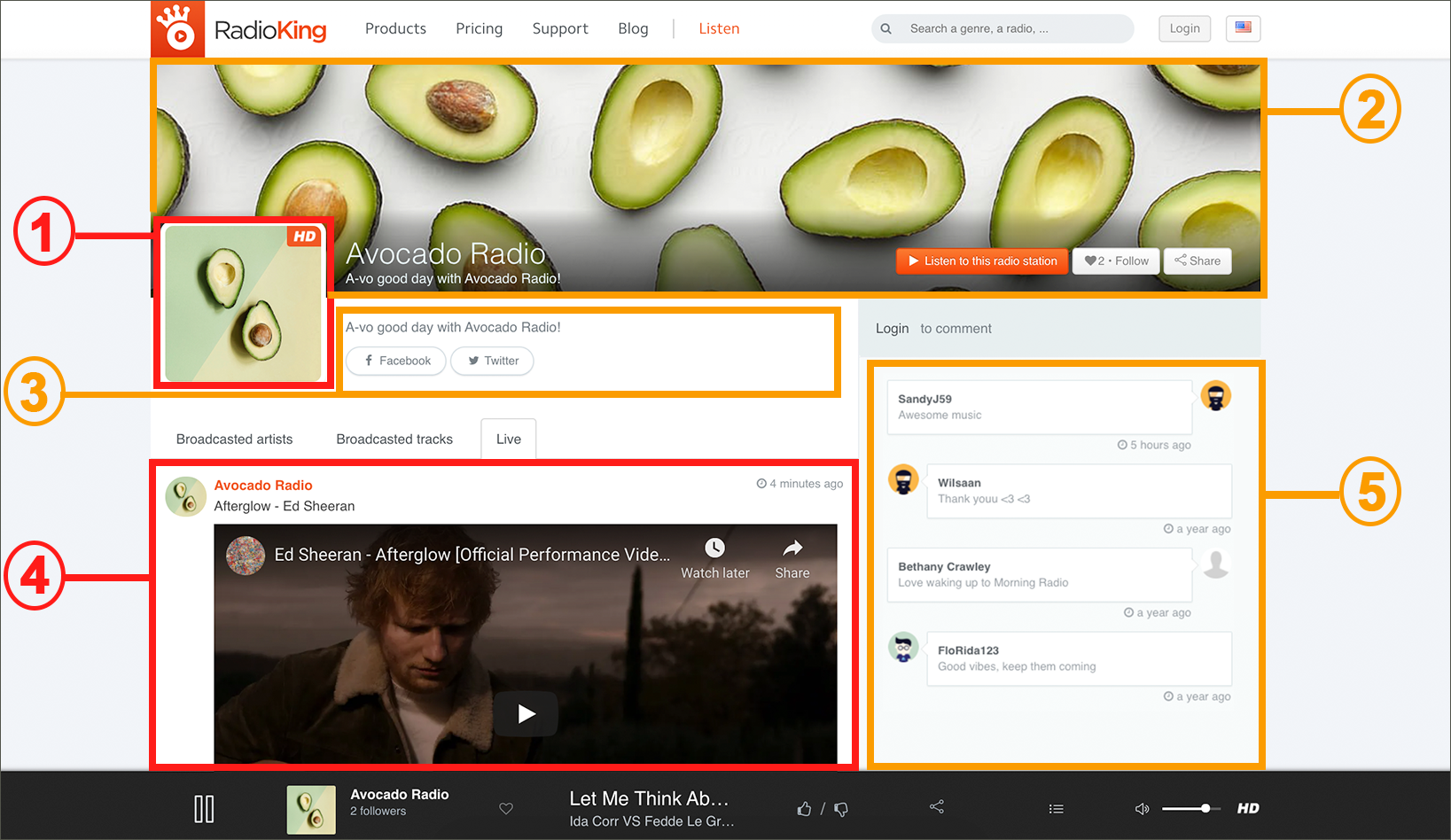
Task: Give the current track a thumbs down
Action: point(841,808)
